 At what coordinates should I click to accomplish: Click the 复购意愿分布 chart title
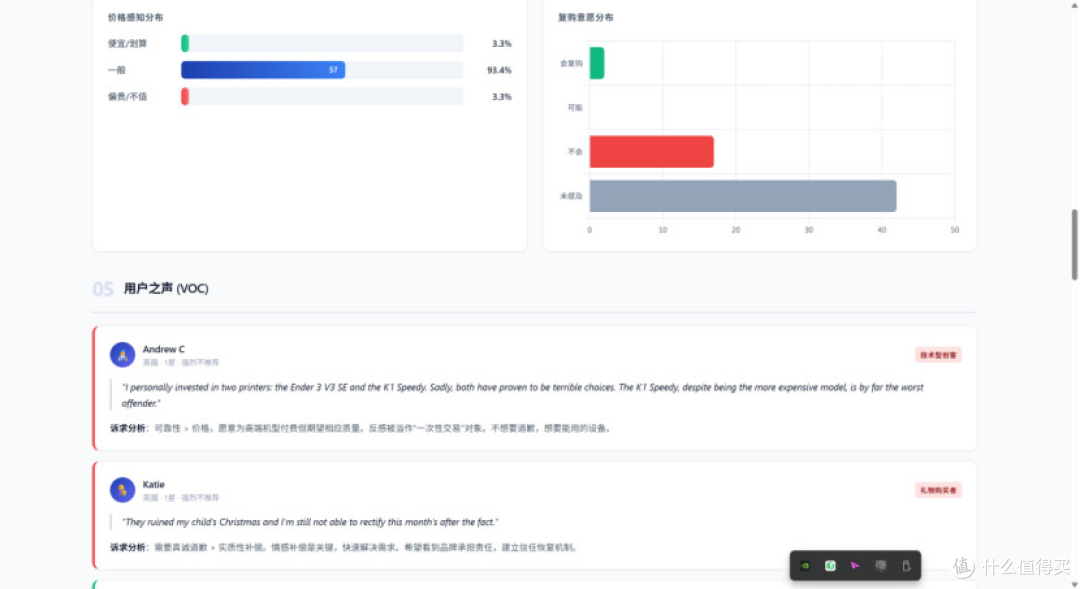[x=585, y=17]
